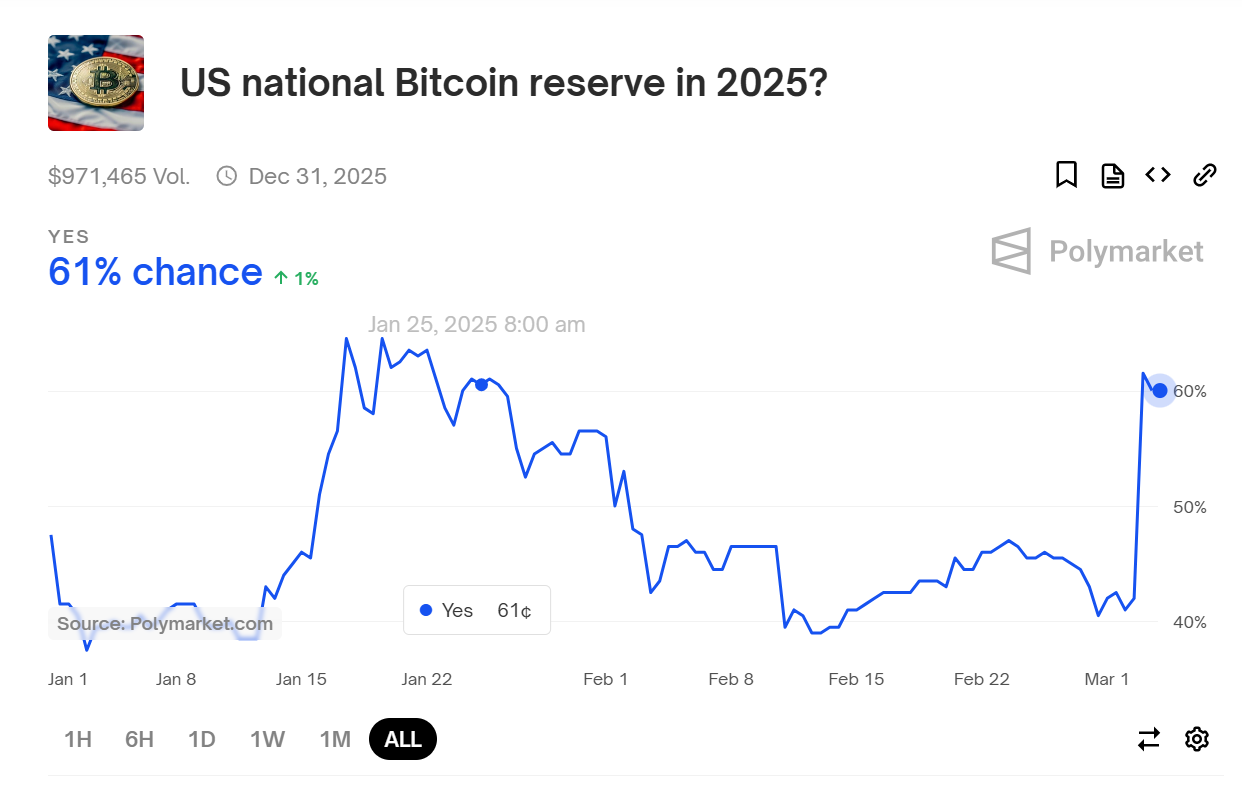Click the bookmark icon to save market
Image resolution: width=1242 pixels, height=801 pixels.
pyautogui.click(x=1066, y=176)
